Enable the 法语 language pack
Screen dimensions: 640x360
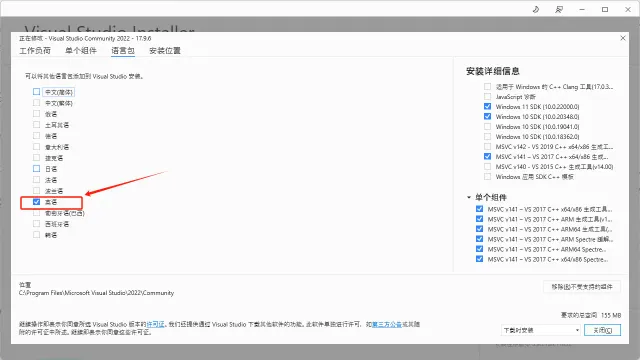(36, 180)
